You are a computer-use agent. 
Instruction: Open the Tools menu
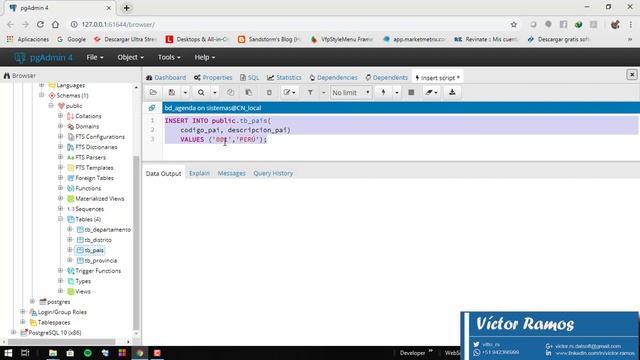point(169,58)
